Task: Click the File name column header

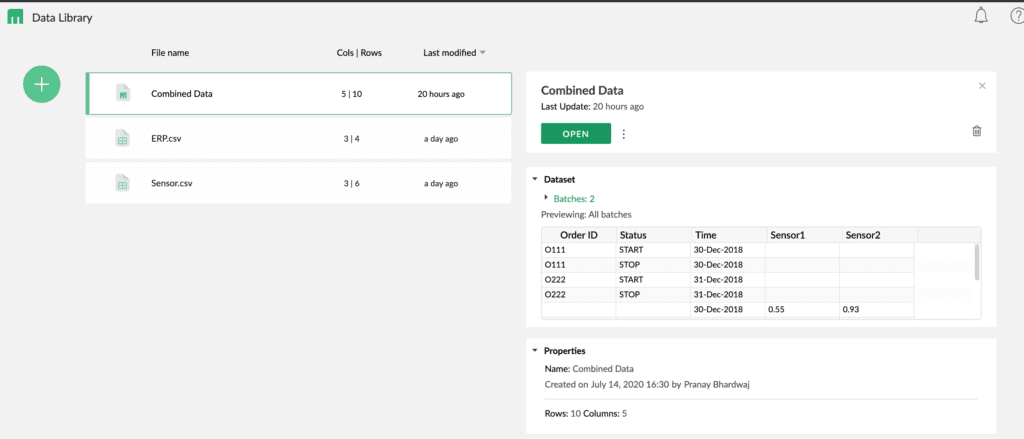Action: (170, 53)
